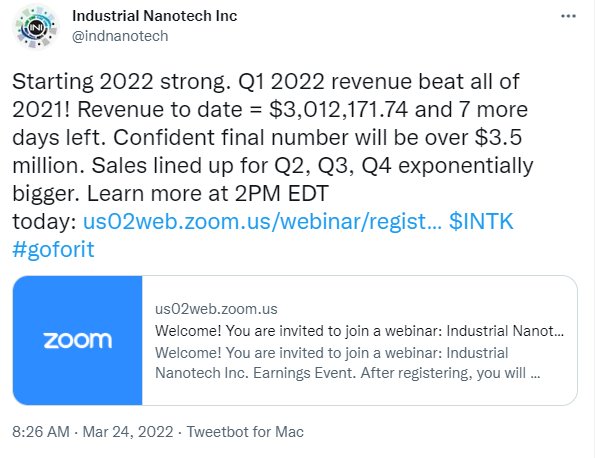Click the us02web.zoom.us domain in card
Screen dimensions: 601x458
coord(216,309)
